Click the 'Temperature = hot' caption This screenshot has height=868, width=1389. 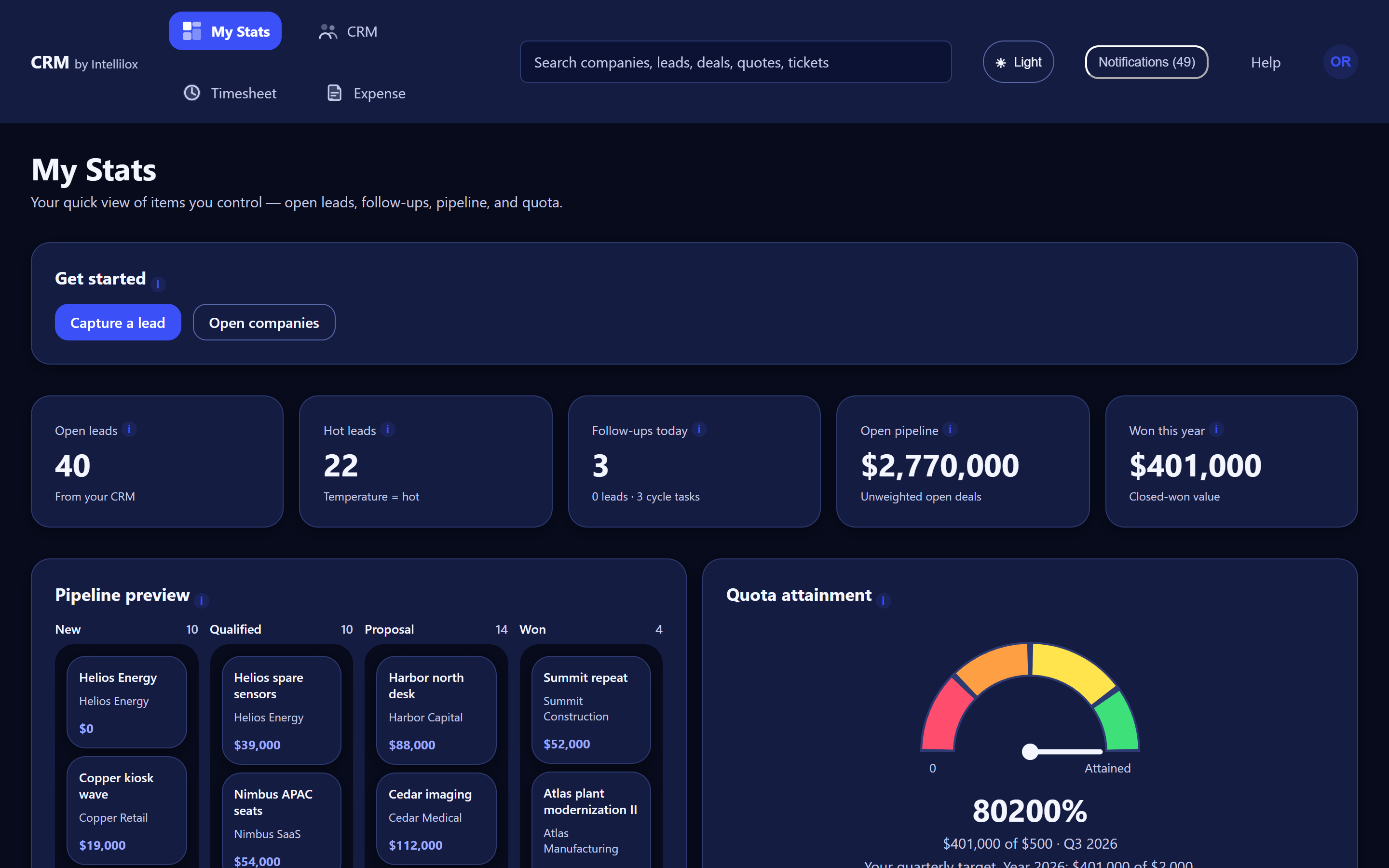371,497
